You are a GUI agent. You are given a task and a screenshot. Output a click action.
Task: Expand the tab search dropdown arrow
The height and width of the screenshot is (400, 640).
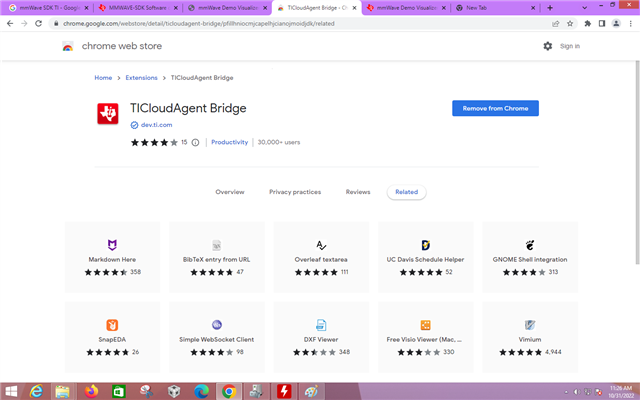click(x=584, y=8)
